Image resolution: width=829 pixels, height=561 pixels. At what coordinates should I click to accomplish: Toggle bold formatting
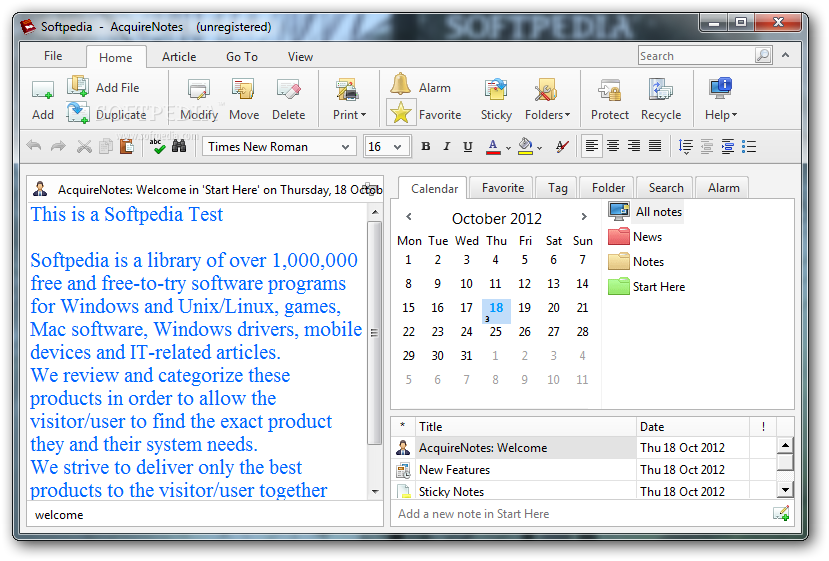[x=426, y=146]
